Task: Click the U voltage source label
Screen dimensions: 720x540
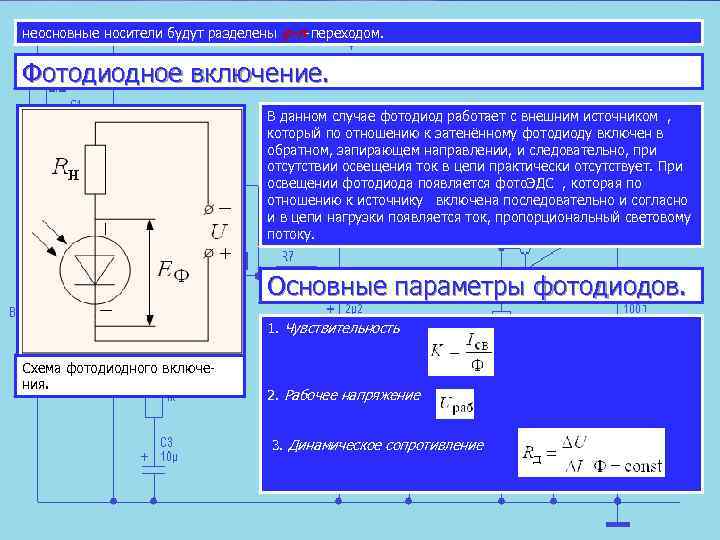Action: tap(218, 231)
